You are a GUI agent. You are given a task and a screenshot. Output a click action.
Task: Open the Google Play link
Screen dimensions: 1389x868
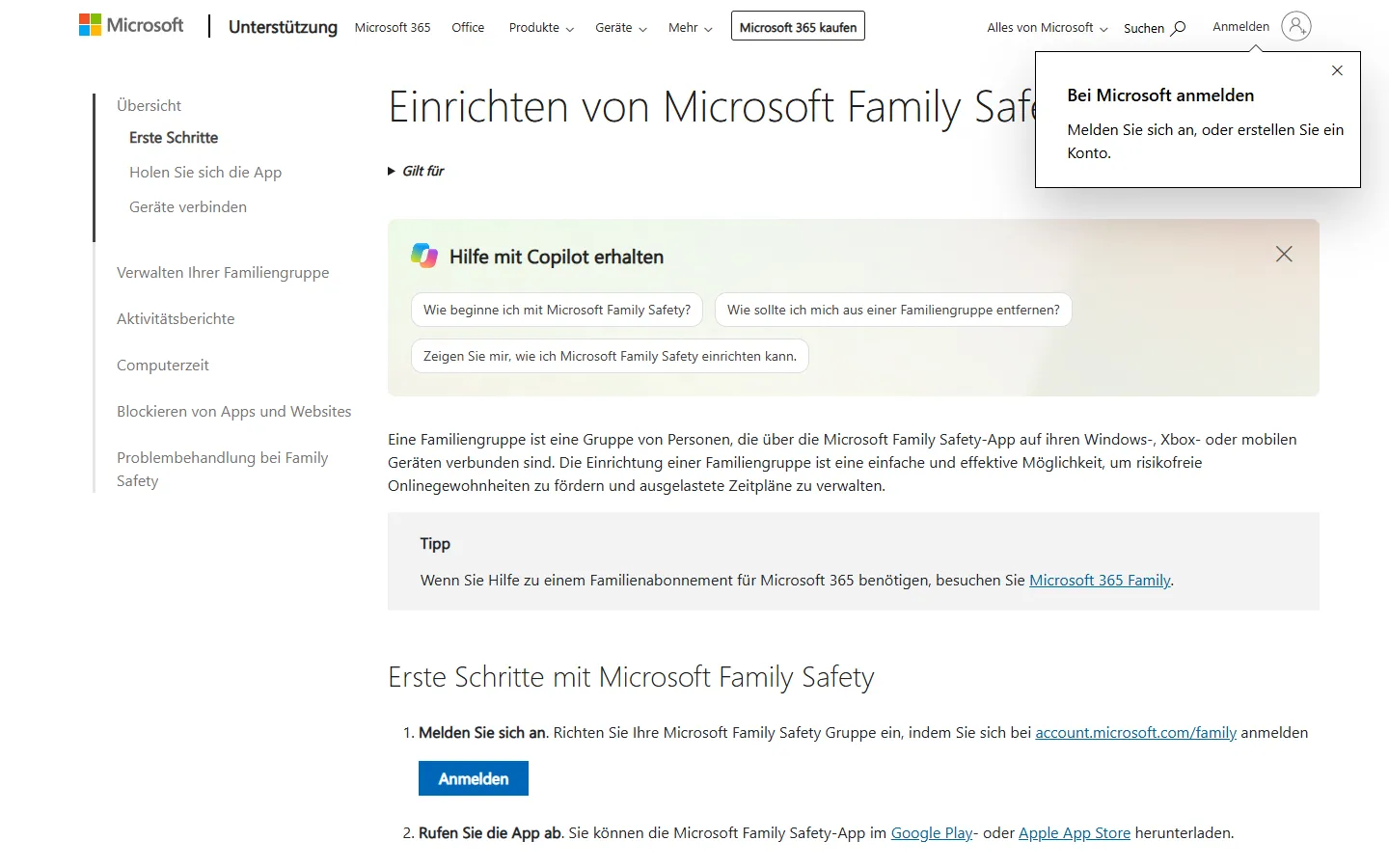[x=932, y=833]
